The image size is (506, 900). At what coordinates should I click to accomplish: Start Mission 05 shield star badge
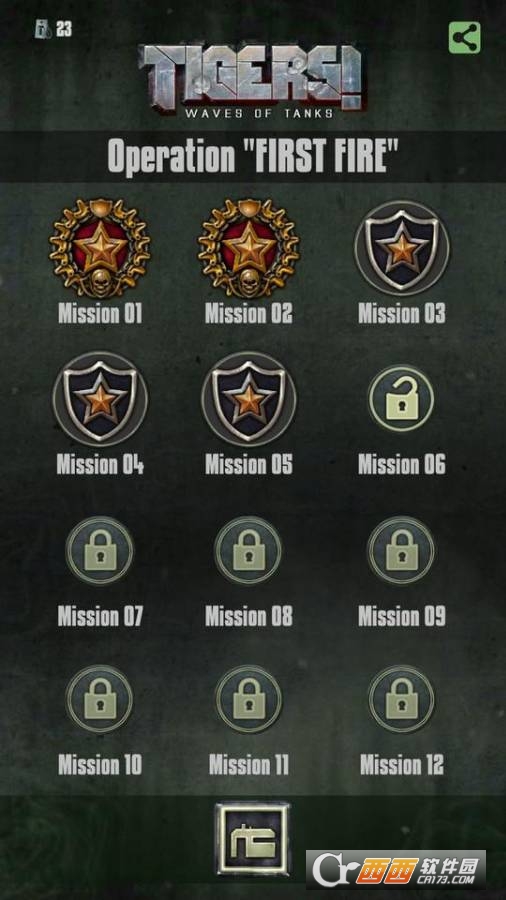[x=248, y=399]
